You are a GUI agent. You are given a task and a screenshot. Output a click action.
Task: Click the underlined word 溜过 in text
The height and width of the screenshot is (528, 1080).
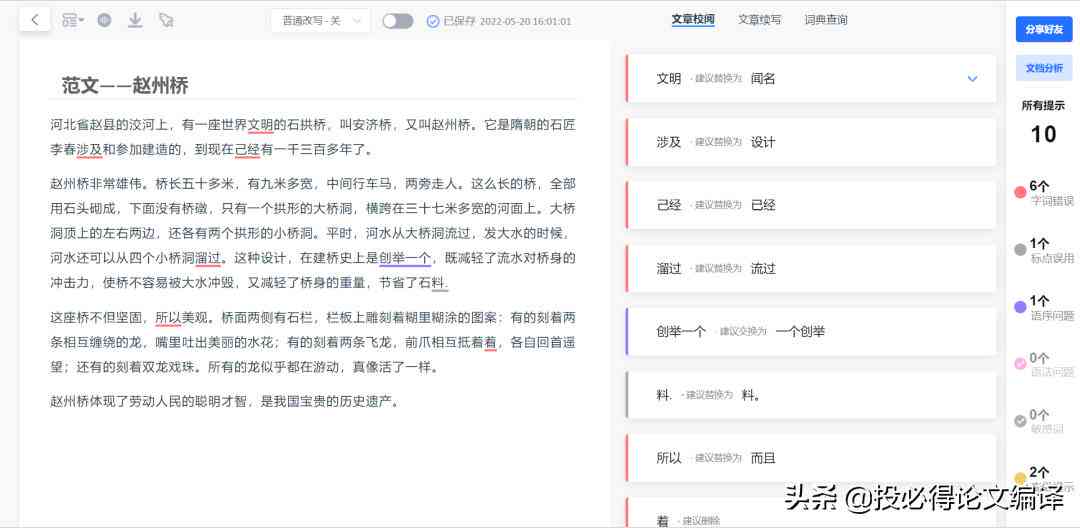click(x=208, y=259)
